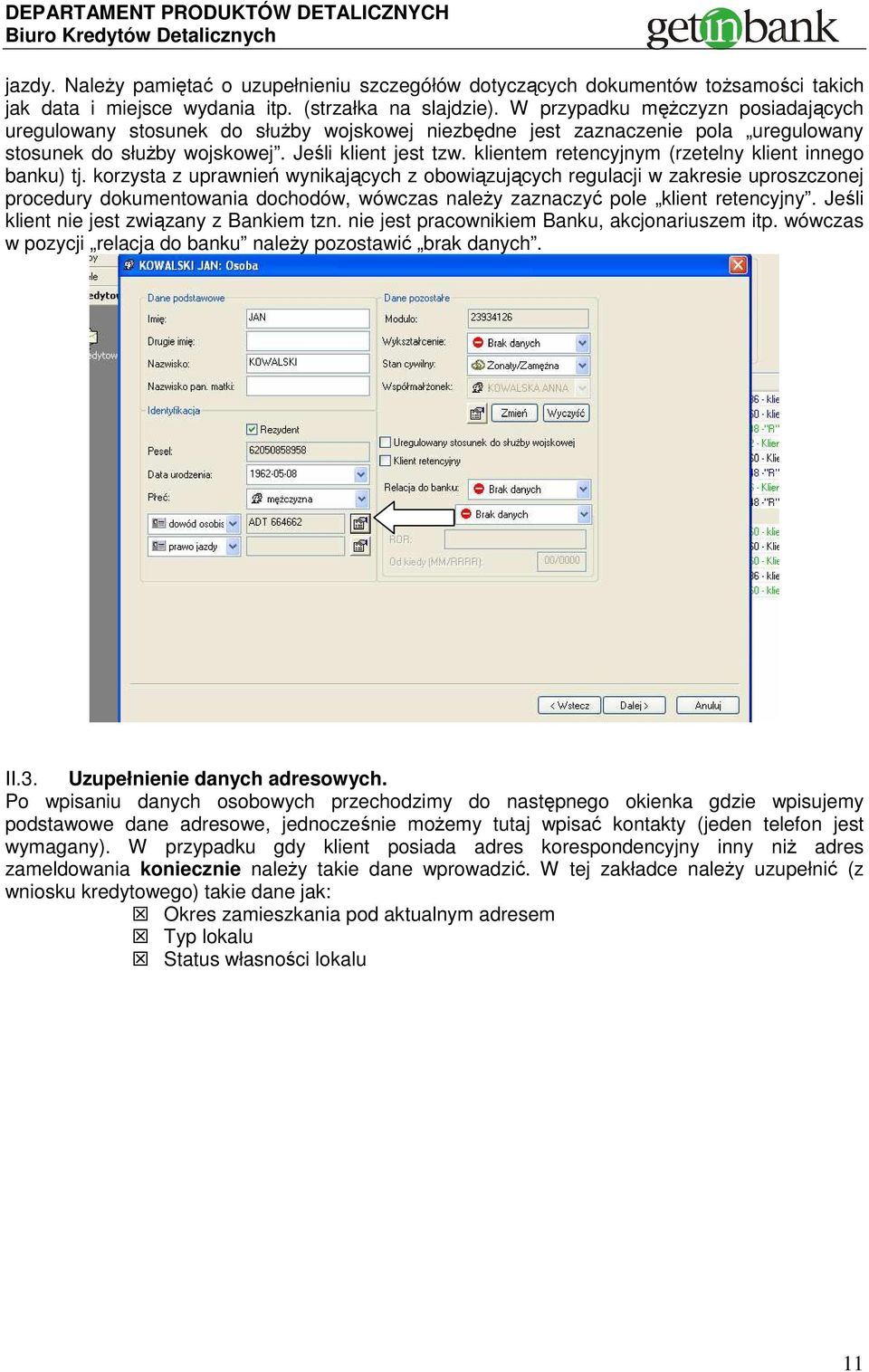Click the Dane podstawowe group label
This screenshot has width=869, height=1372.
[186, 298]
